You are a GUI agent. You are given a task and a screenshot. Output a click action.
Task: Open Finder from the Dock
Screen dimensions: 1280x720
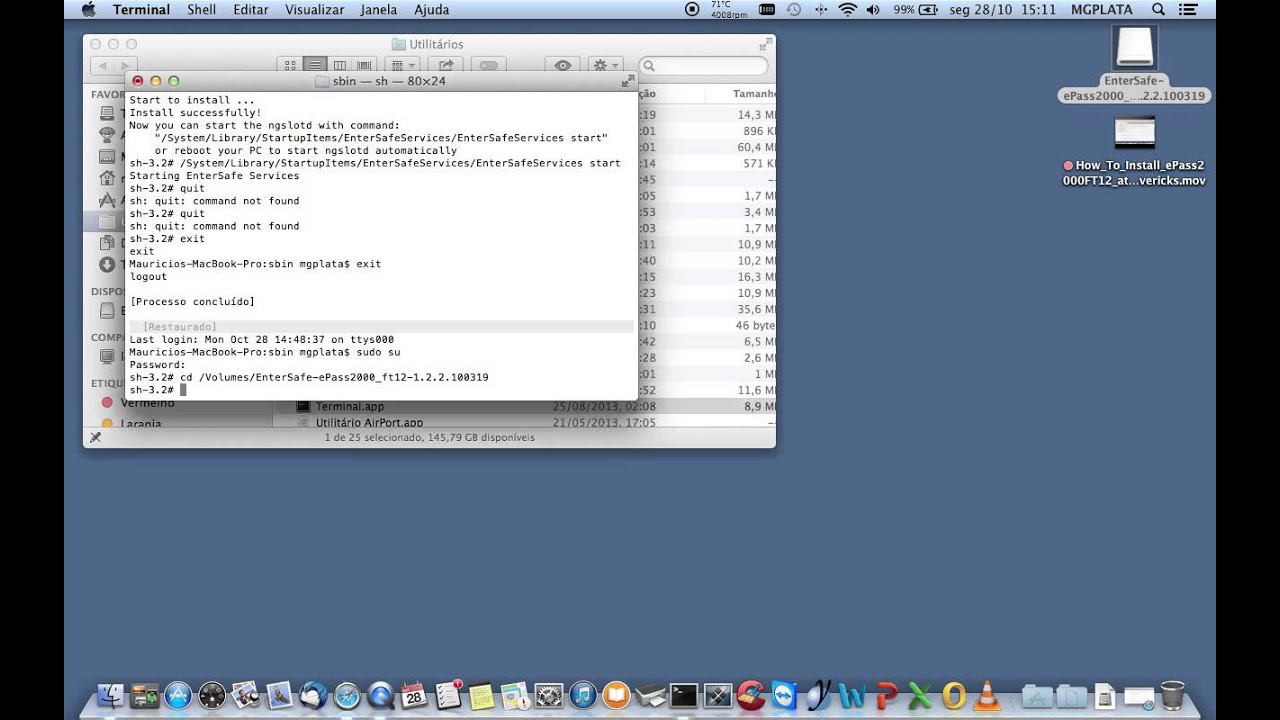click(x=111, y=695)
